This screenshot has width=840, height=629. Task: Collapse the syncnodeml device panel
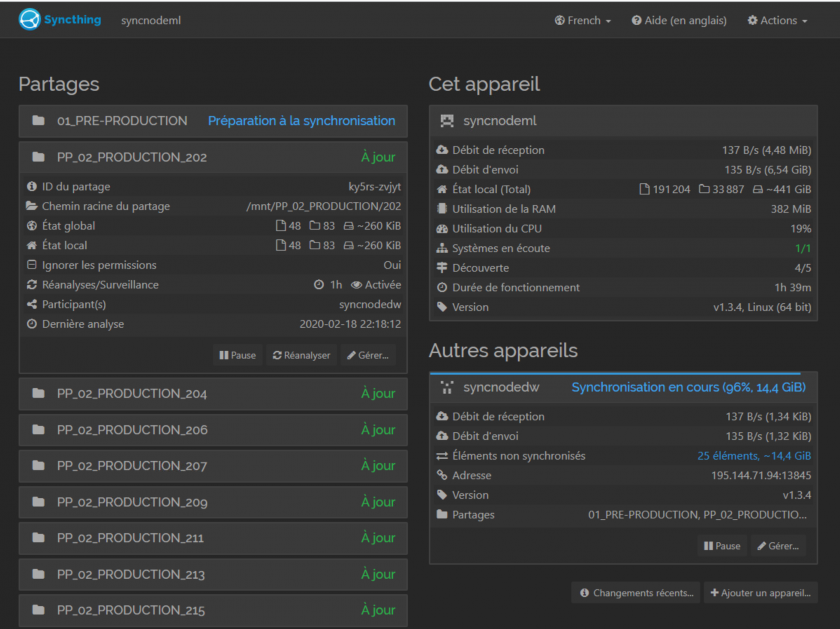[x=623, y=121]
